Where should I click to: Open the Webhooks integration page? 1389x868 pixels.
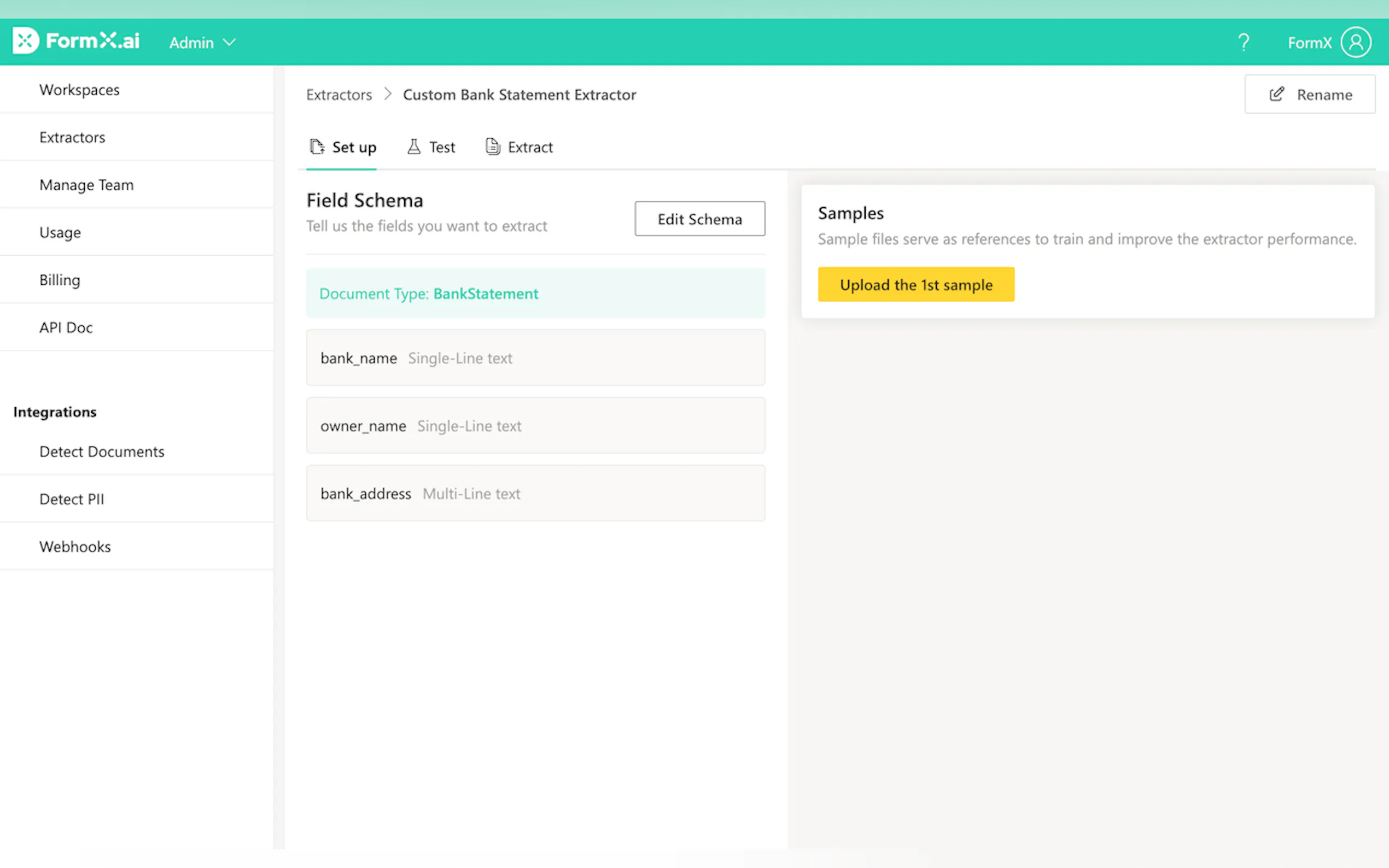(x=75, y=547)
